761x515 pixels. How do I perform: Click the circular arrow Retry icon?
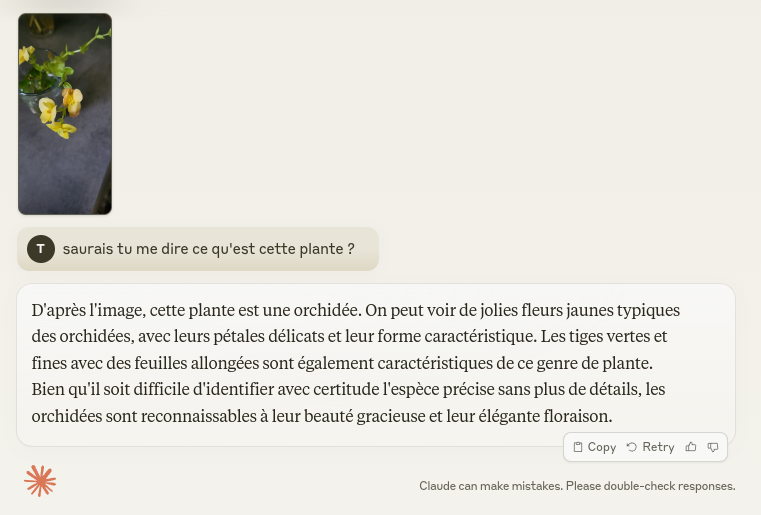[x=632, y=447]
